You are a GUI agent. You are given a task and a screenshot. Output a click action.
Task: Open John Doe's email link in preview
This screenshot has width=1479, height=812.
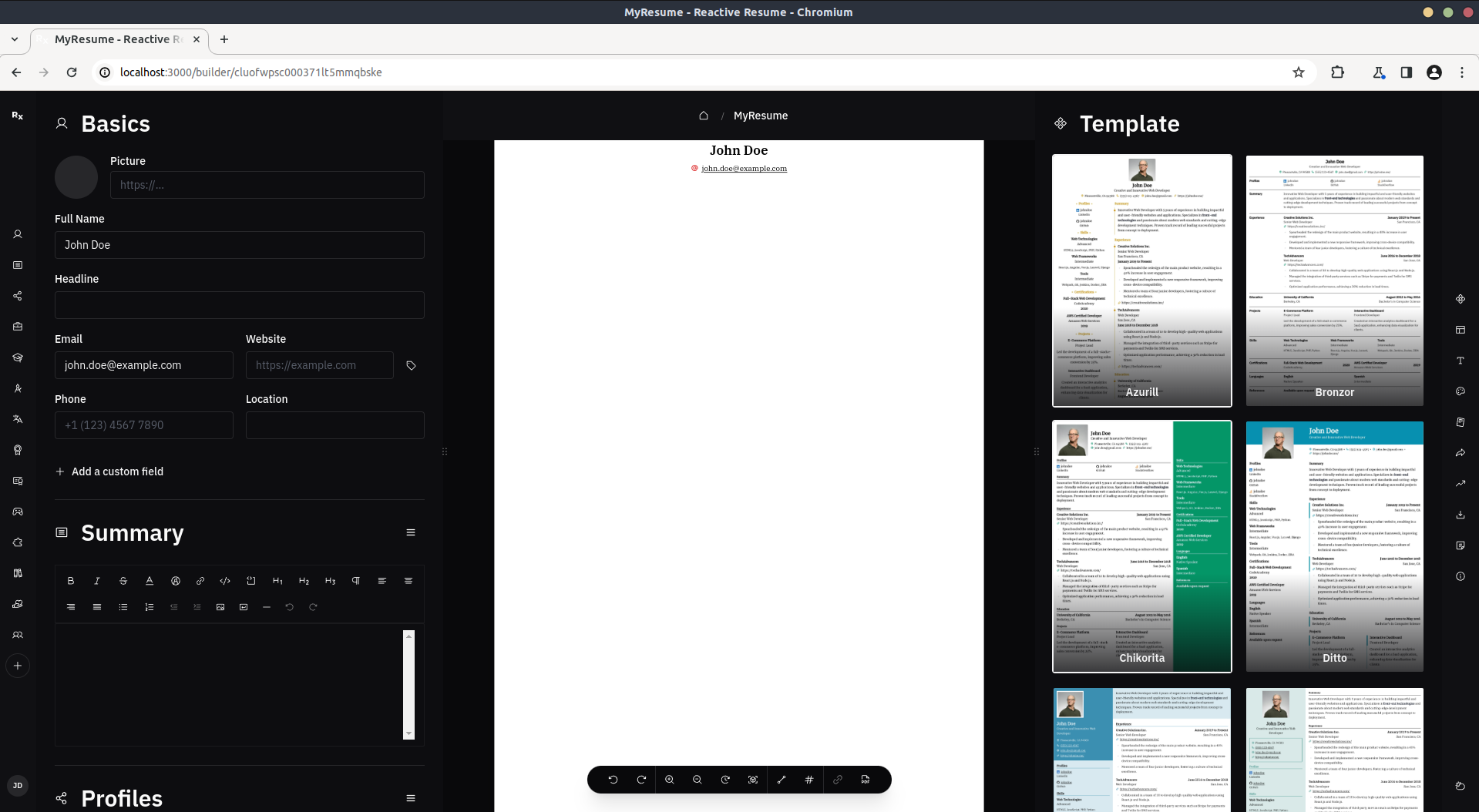744,169
